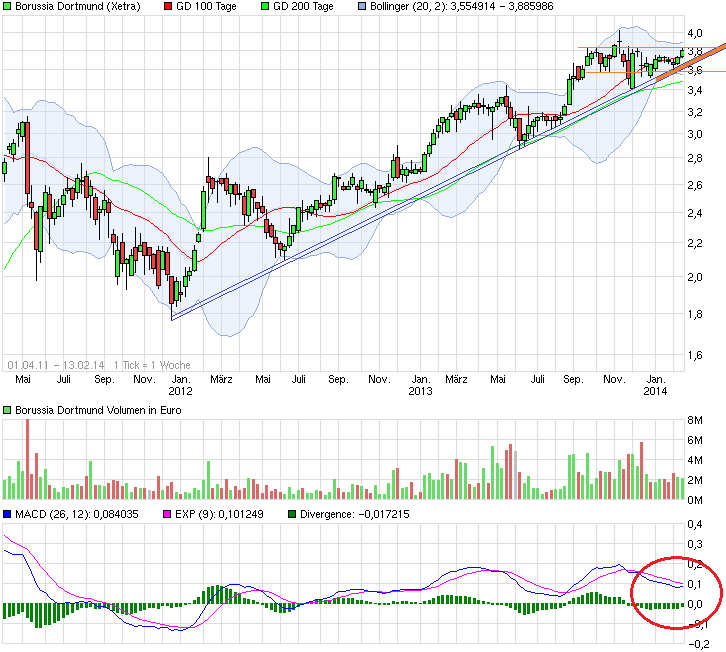Click the 'Jan.' label above 2014

pos(656,380)
